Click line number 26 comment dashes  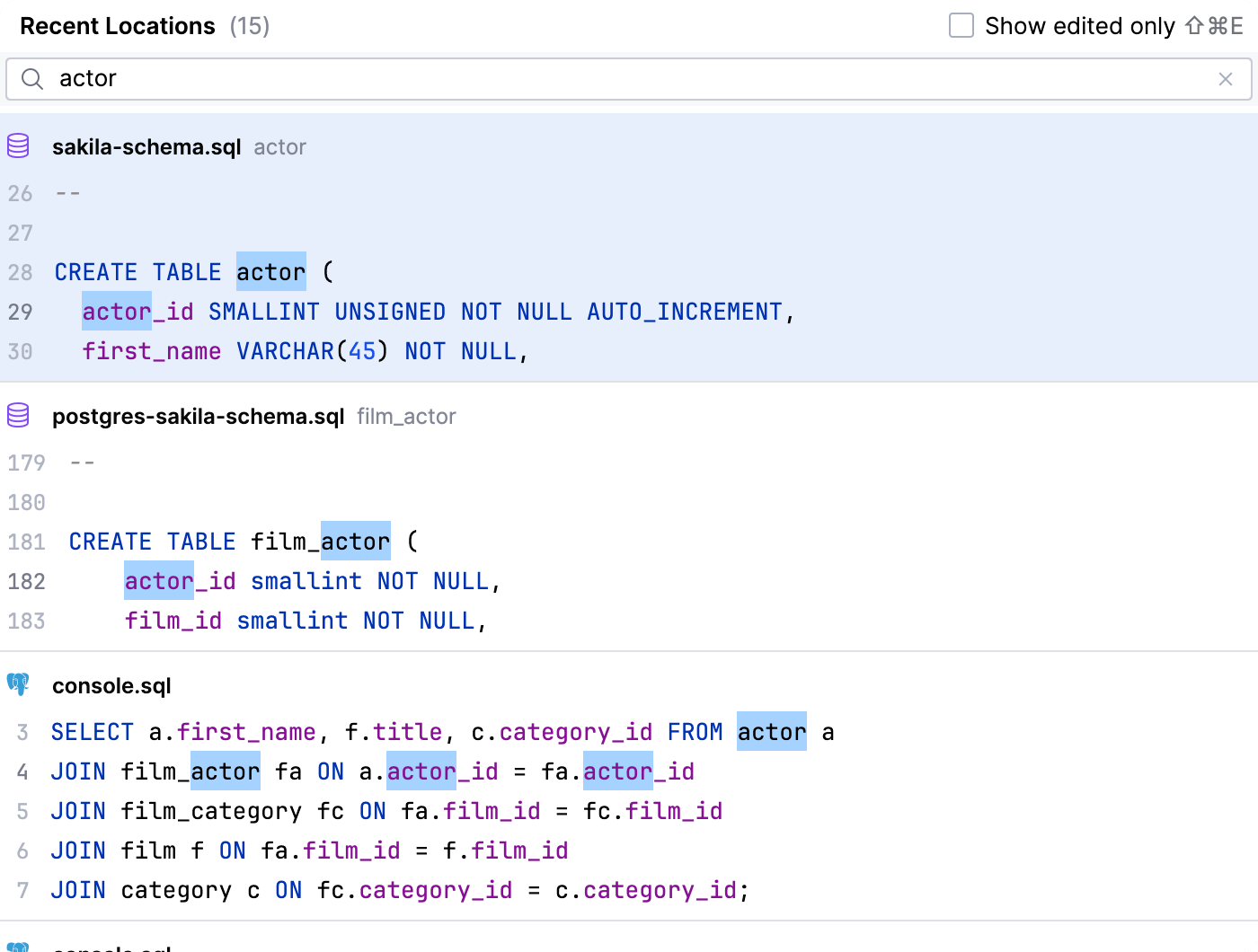pos(68,193)
